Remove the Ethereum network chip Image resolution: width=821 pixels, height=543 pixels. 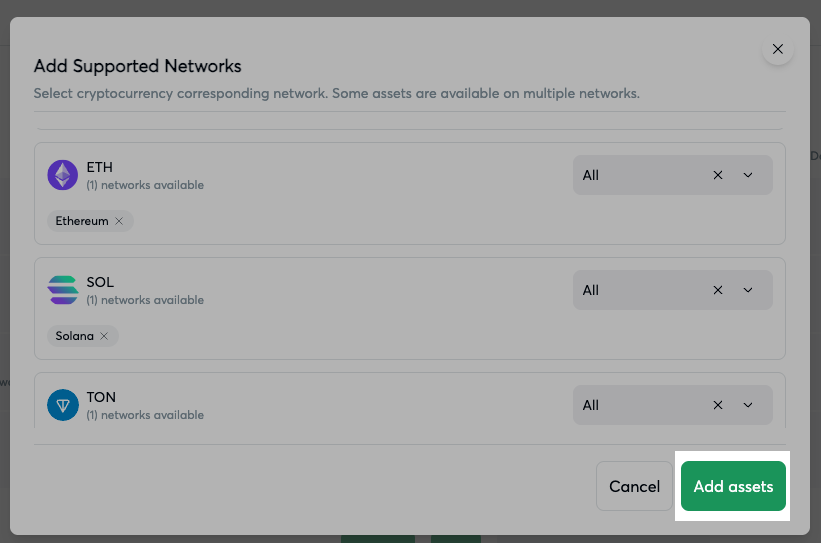119,221
